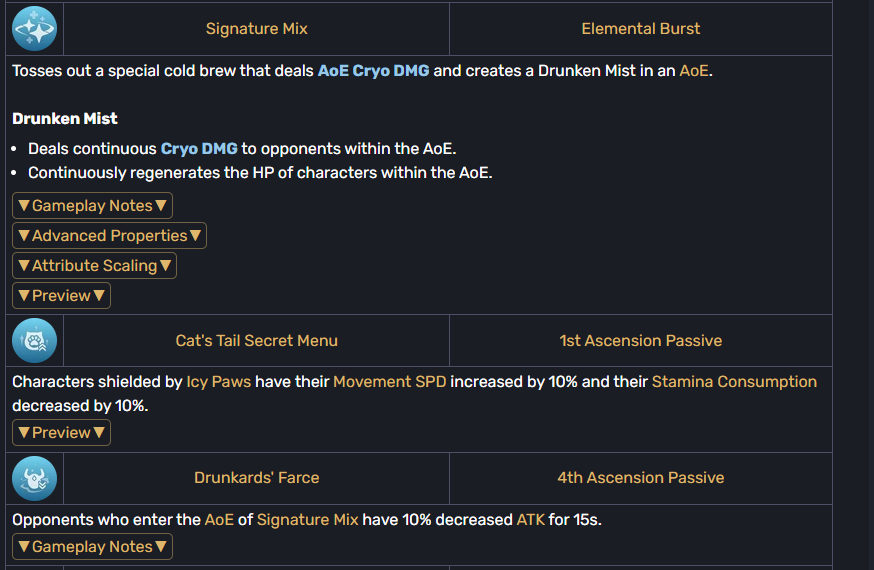Click the Drunkards' Farce talent icon
The height and width of the screenshot is (570, 874).
(35, 479)
